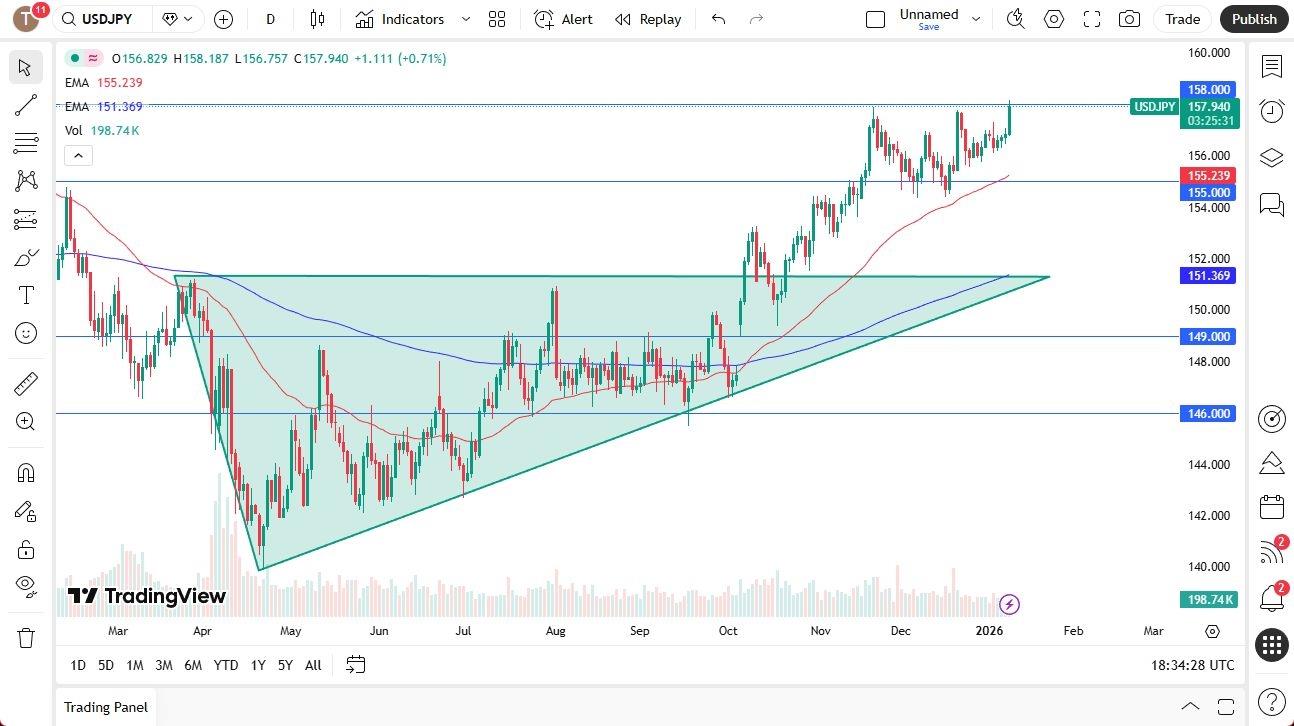Open the Measure tool
The image size is (1294, 726).
pyautogui.click(x=26, y=383)
